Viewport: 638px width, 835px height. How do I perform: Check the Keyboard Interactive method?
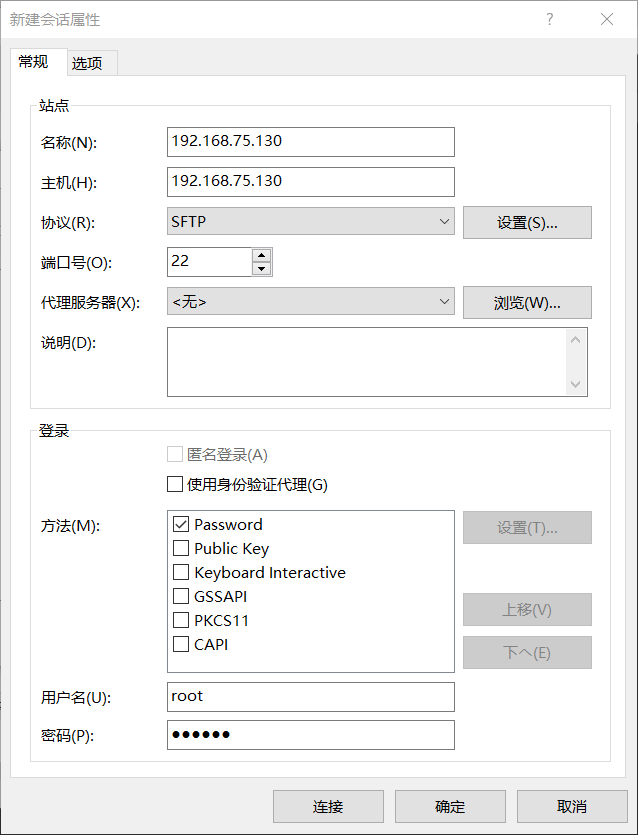pos(181,572)
